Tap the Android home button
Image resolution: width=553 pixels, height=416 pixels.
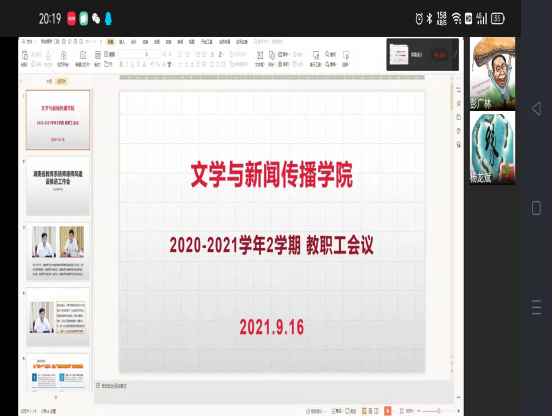click(536, 208)
